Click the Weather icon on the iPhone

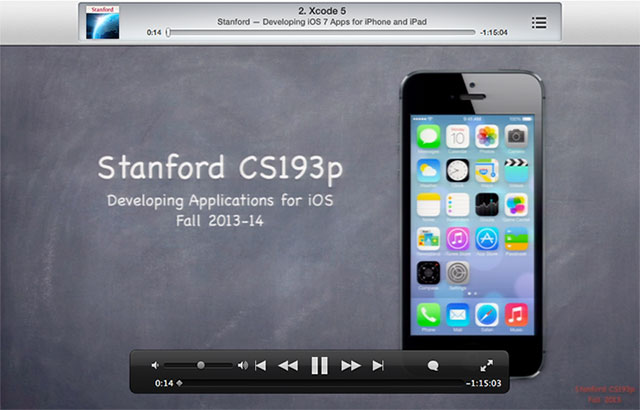[428, 171]
